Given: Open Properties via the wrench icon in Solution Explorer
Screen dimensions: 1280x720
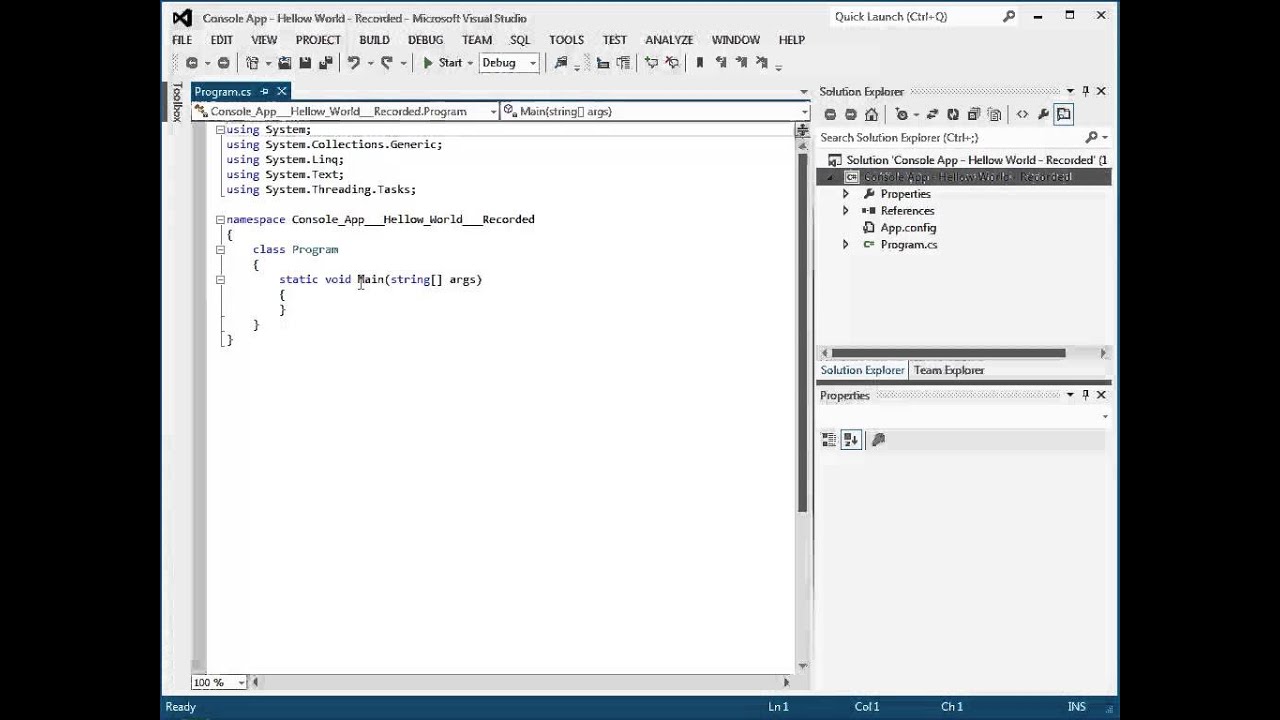Looking at the screenshot, I should pyautogui.click(x=1043, y=114).
